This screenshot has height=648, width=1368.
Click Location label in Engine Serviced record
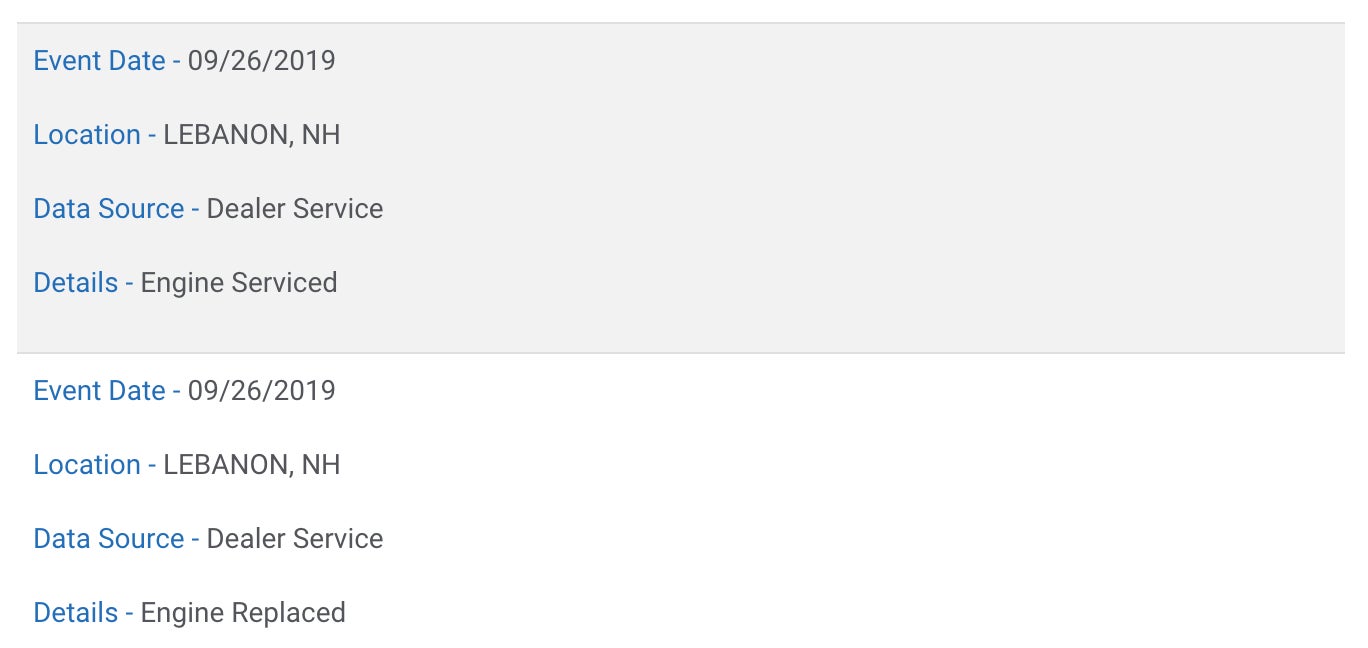click(87, 135)
